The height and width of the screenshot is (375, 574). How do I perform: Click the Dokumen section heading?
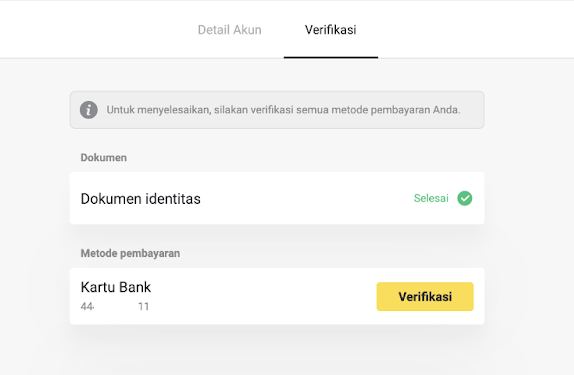104,157
